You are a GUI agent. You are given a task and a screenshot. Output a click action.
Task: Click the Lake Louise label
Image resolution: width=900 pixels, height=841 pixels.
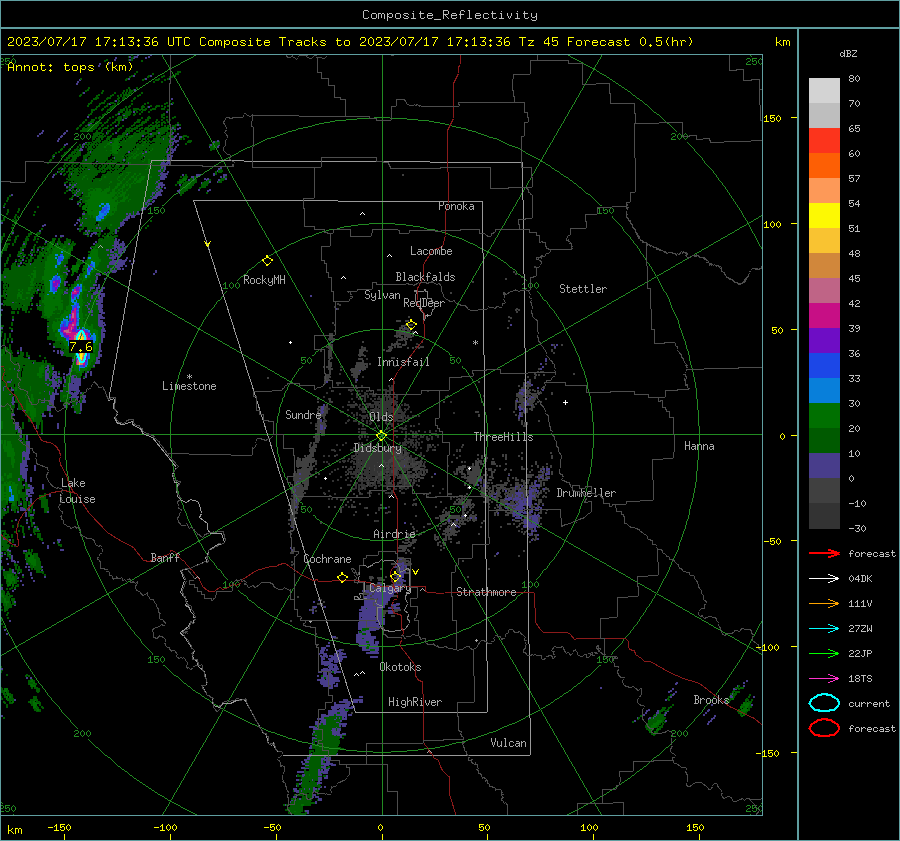click(77, 491)
